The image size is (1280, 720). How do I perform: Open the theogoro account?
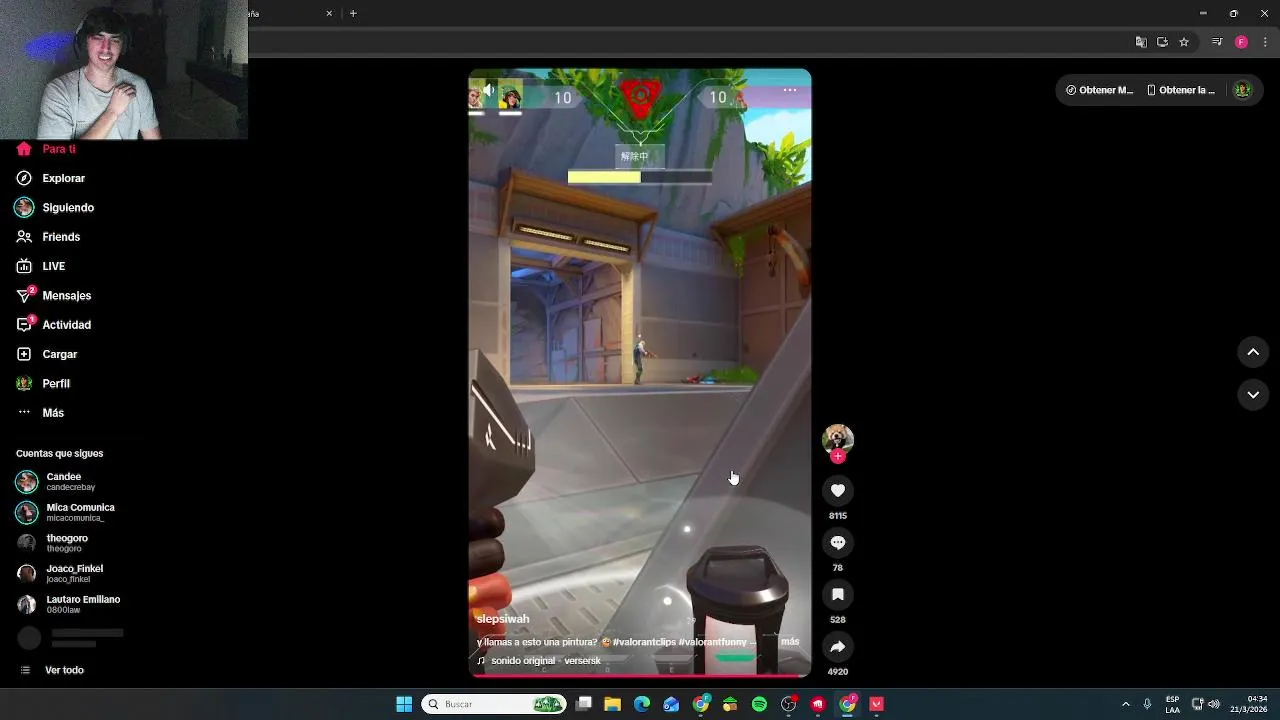pyautogui.click(x=54, y=543)
